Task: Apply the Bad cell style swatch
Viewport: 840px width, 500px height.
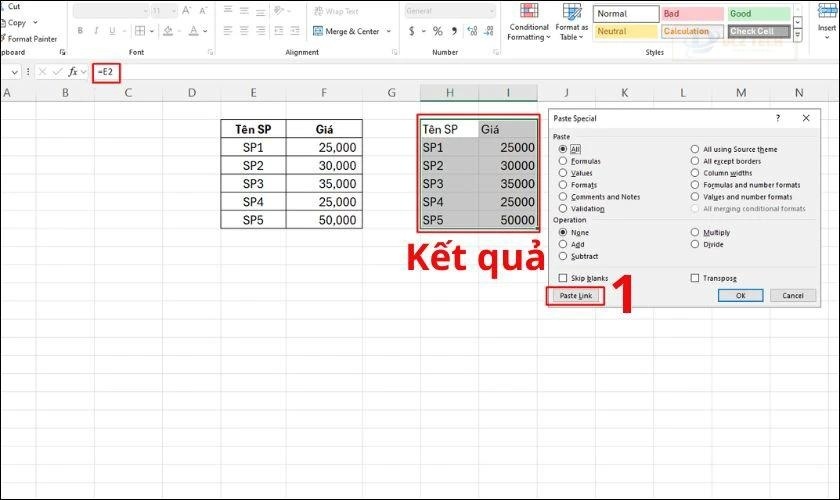Action: (x=692, y=13)
